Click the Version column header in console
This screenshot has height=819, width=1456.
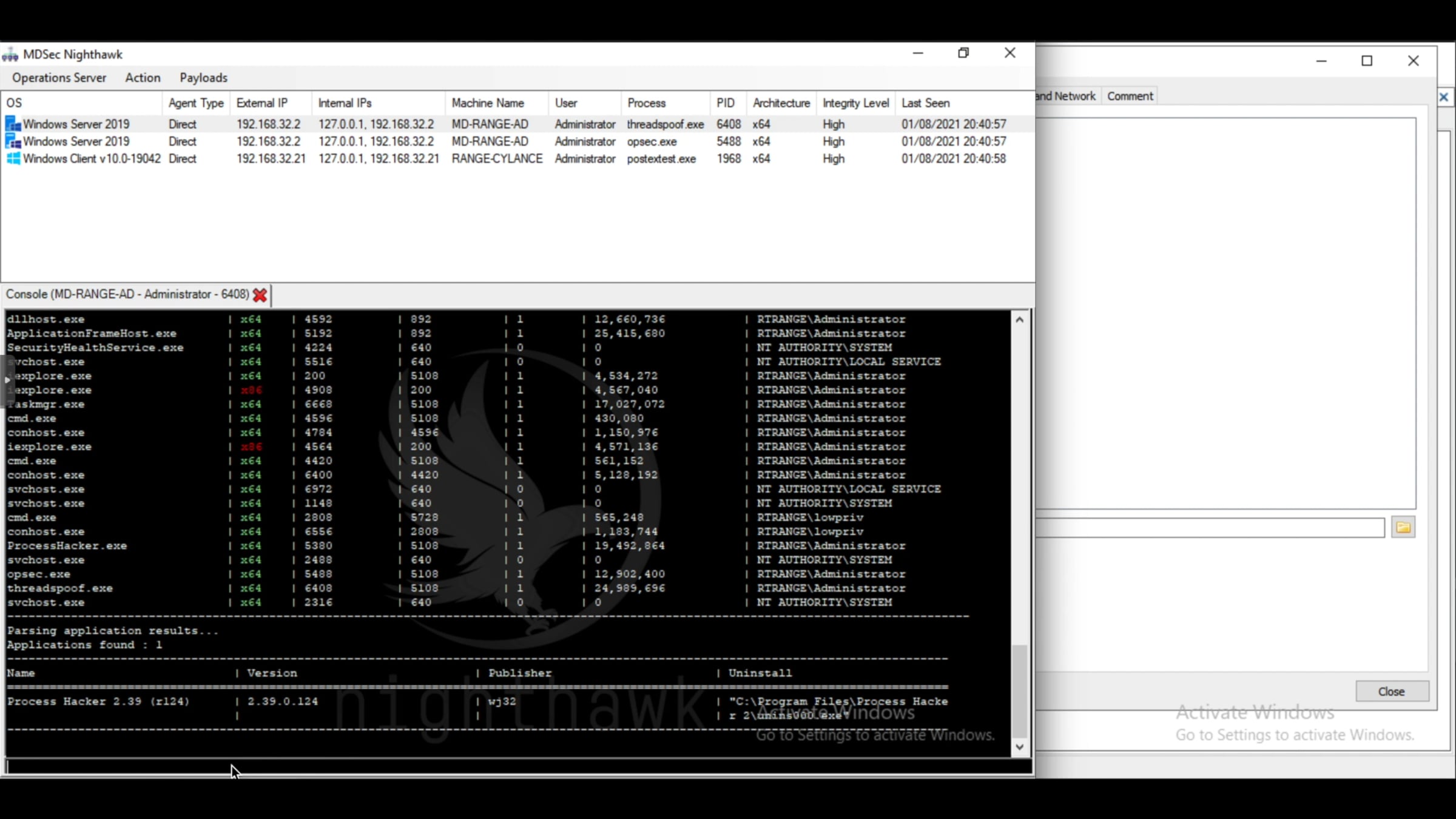point(272,673)
